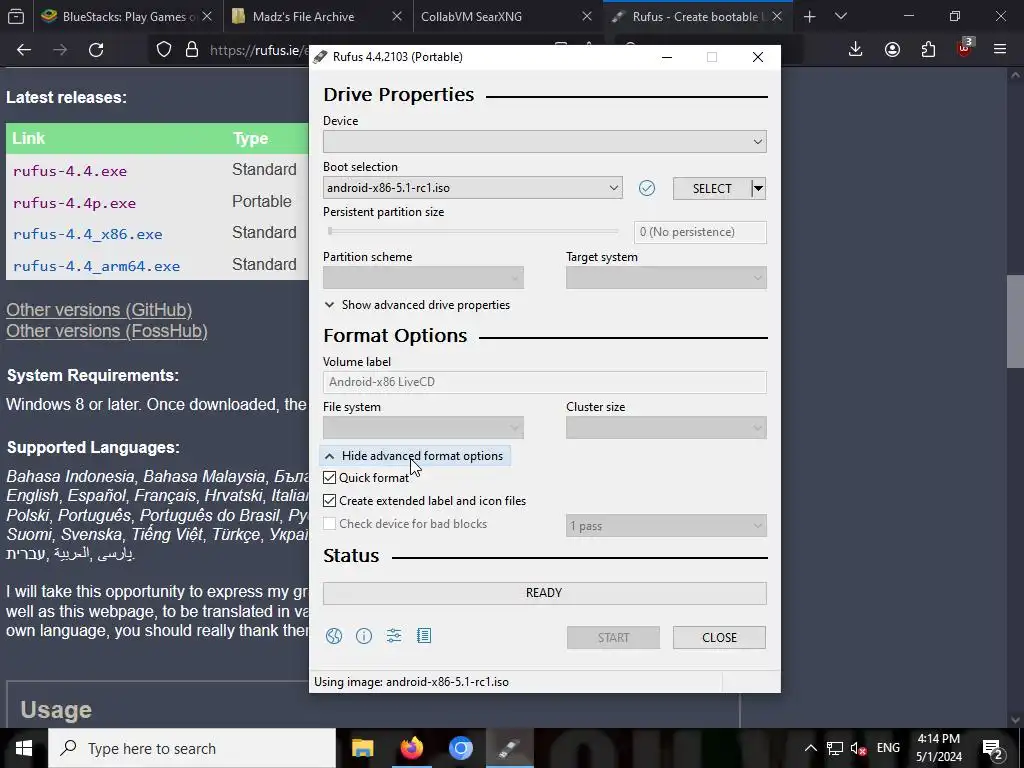Click the site padlock icon

(191, 50)
